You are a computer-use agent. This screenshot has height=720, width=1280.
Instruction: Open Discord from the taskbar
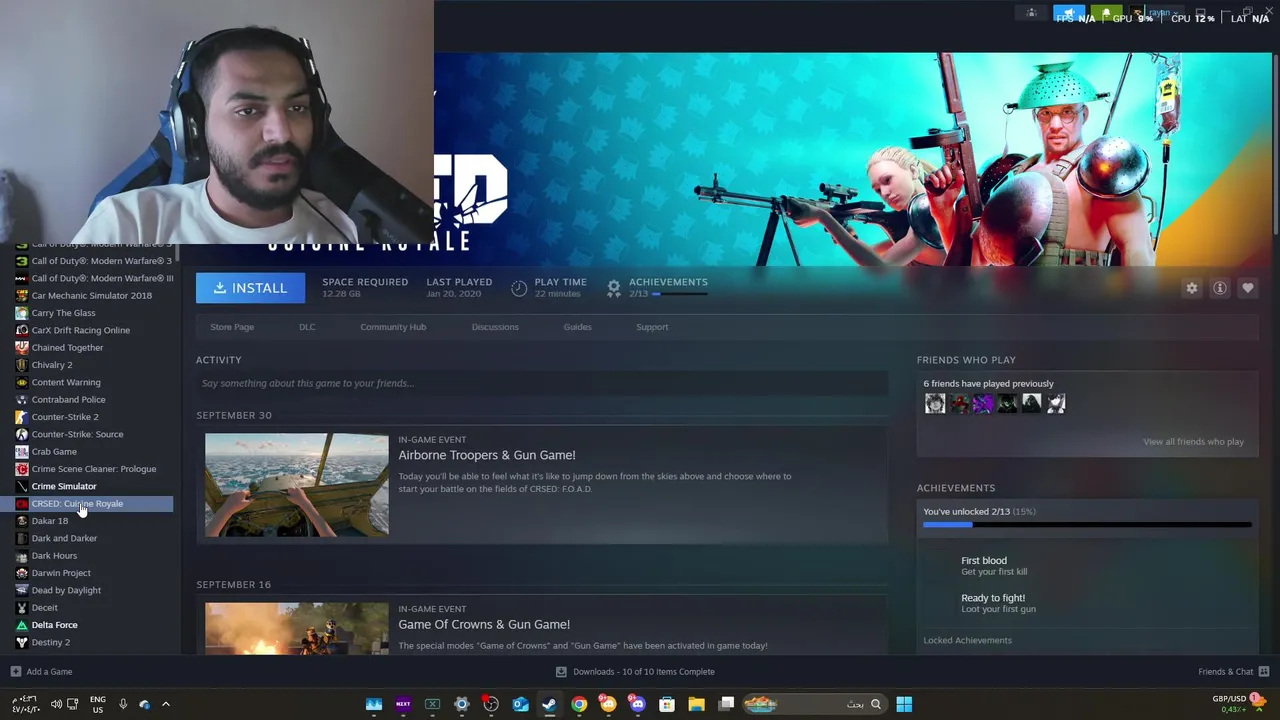[x=637, y=704]
